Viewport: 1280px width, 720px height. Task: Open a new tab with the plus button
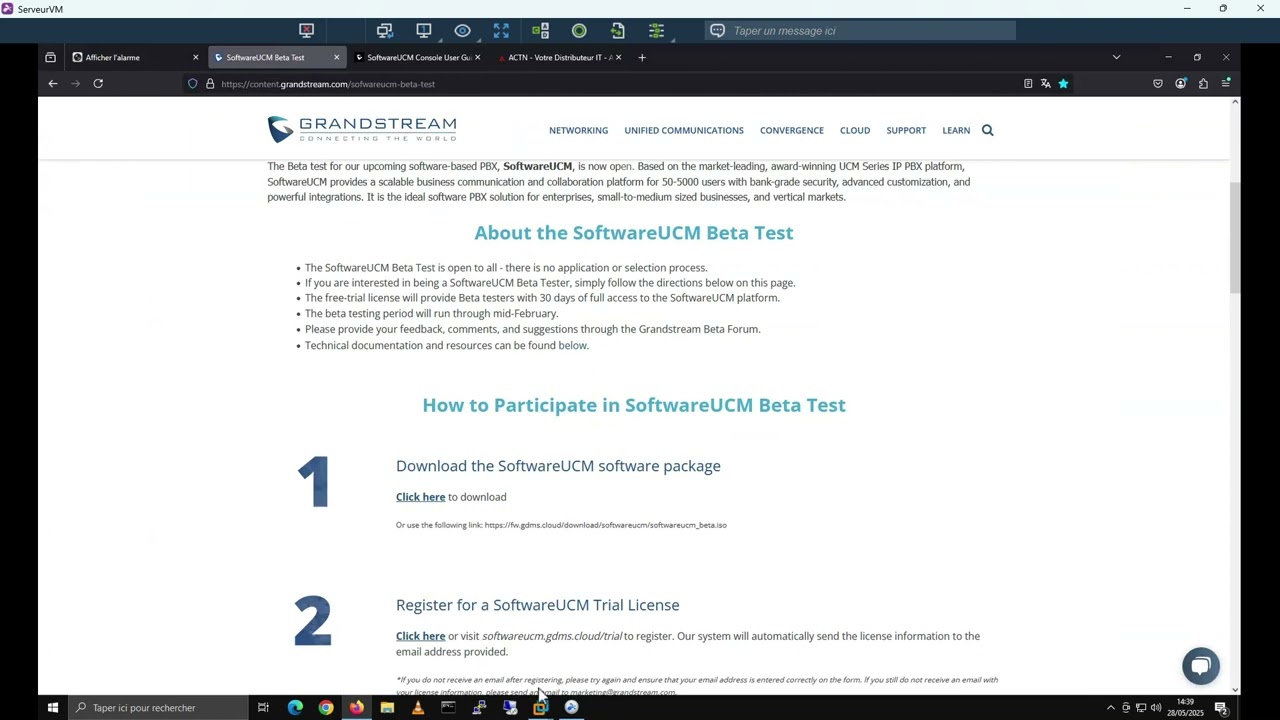(642, 58)
